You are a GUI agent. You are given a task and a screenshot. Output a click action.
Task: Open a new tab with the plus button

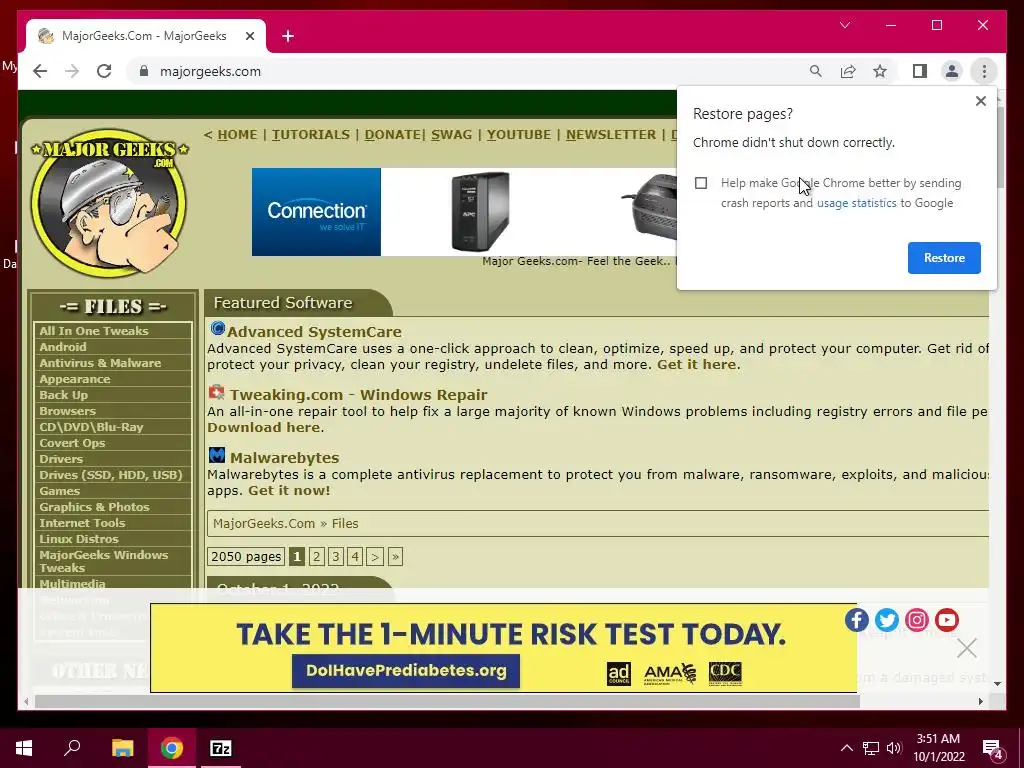[x=288, y=37]
